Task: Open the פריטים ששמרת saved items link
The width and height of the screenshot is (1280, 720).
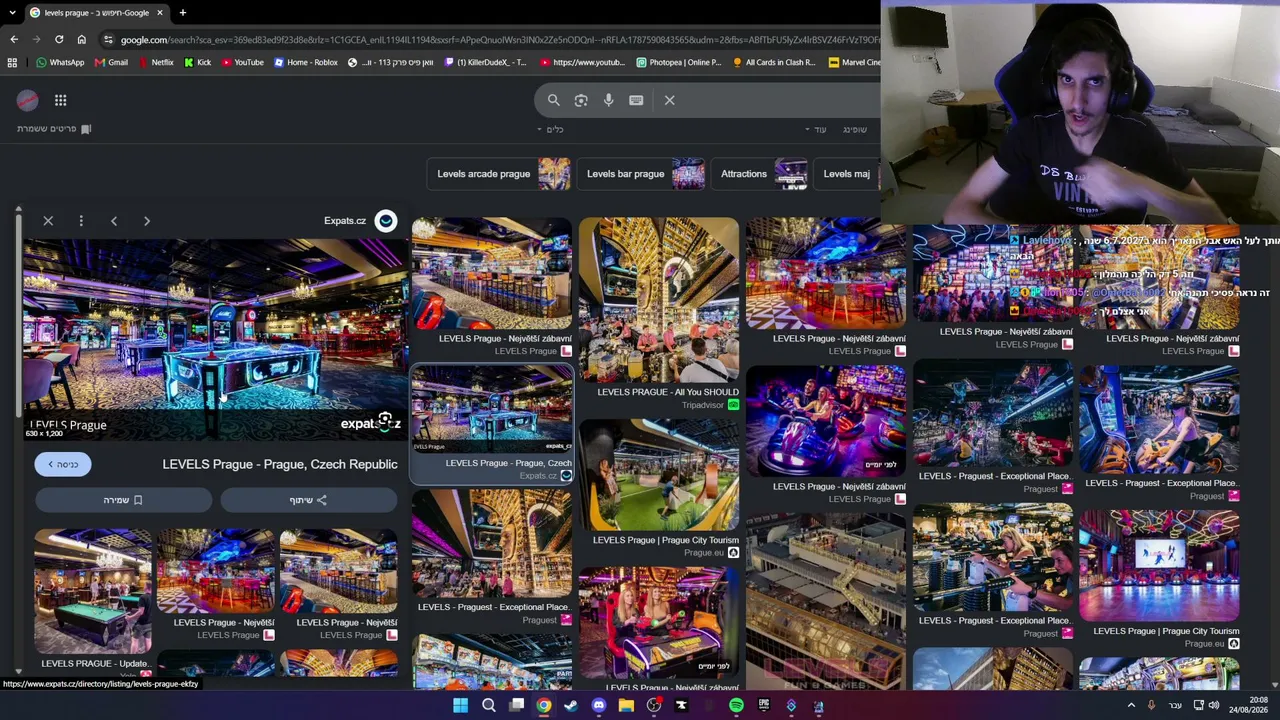Action: 54,129
